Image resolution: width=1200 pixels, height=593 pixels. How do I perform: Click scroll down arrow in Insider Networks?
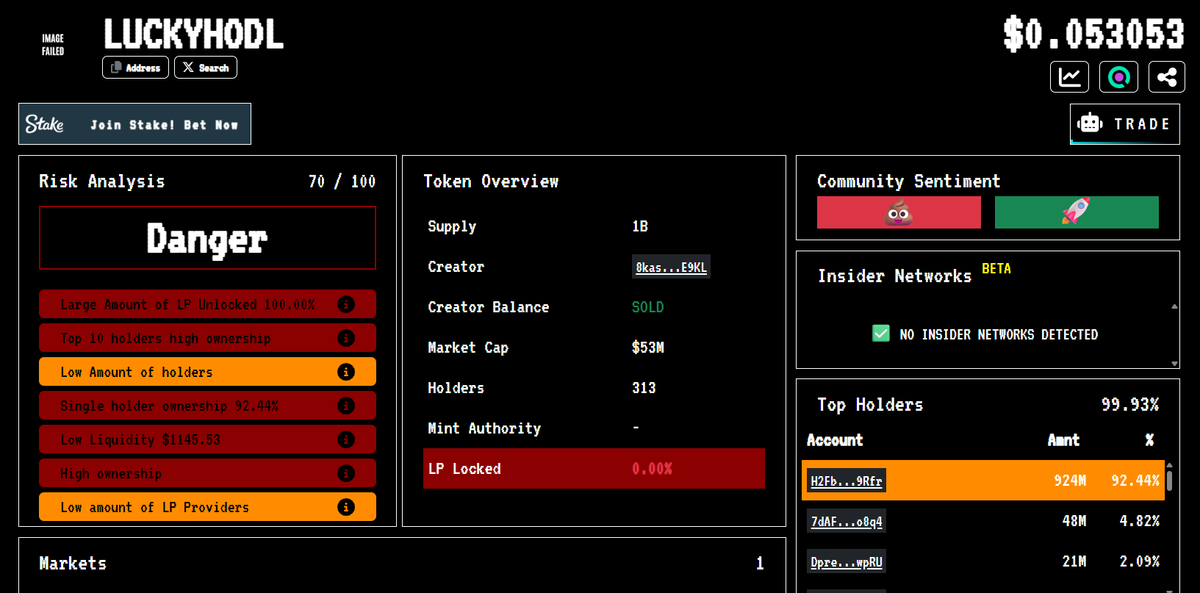tap(1174, 363)
